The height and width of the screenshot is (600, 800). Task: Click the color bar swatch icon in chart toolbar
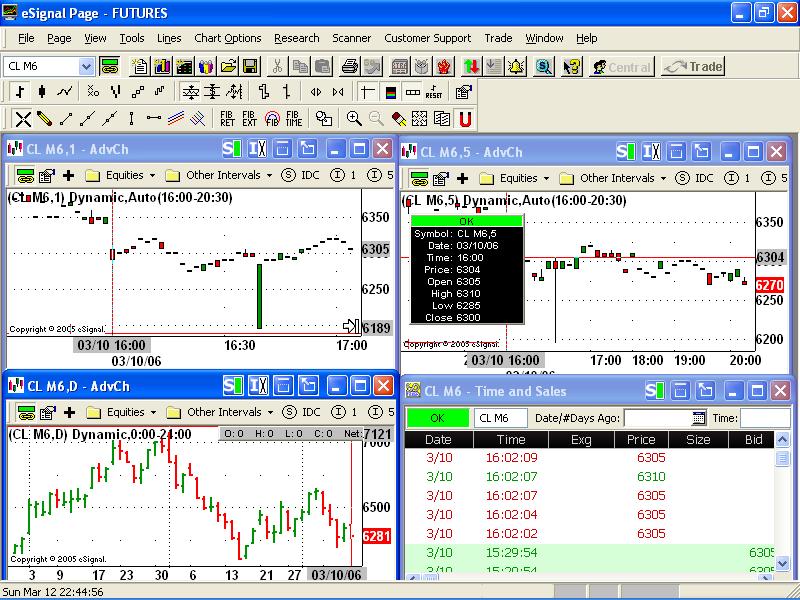(390, 92)
